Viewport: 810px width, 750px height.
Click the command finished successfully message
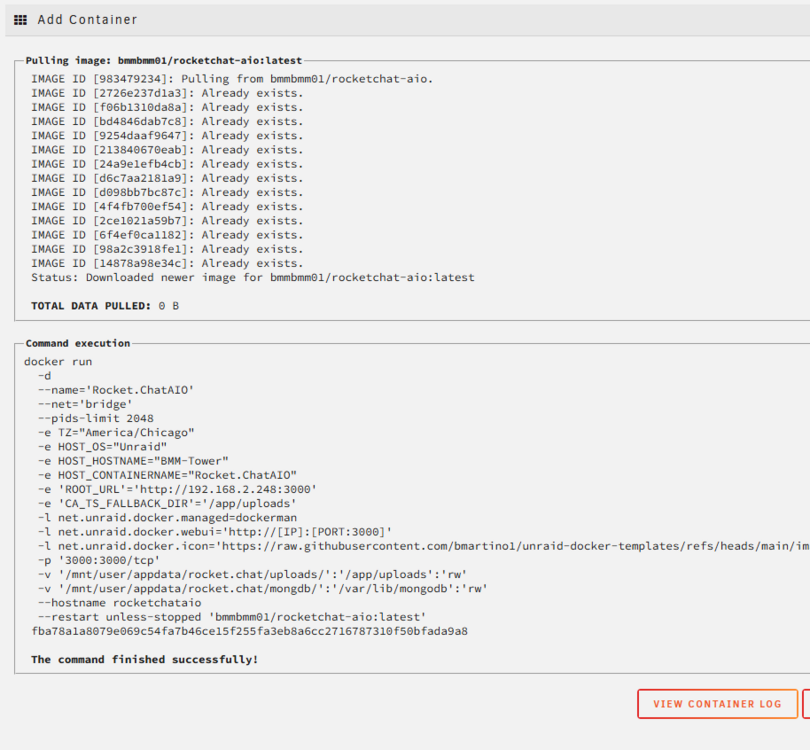coord(144,660)
